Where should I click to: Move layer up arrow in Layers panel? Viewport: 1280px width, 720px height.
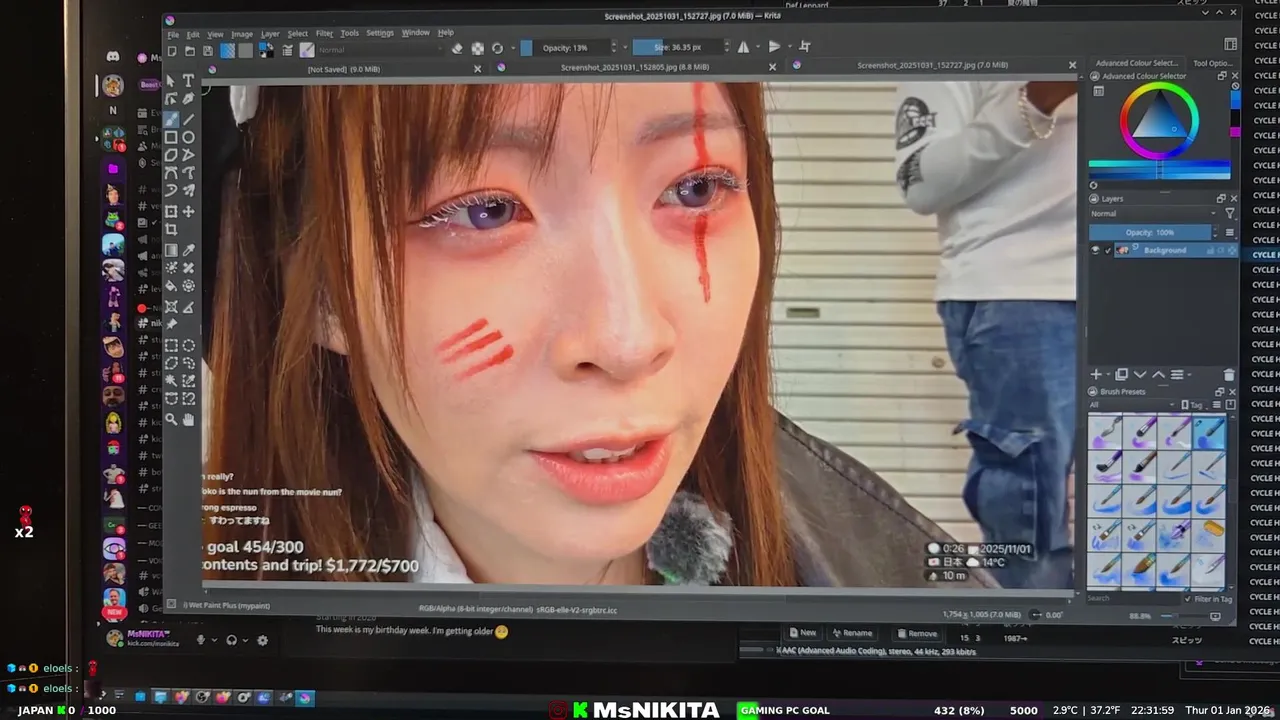[x=1158, y=375]
